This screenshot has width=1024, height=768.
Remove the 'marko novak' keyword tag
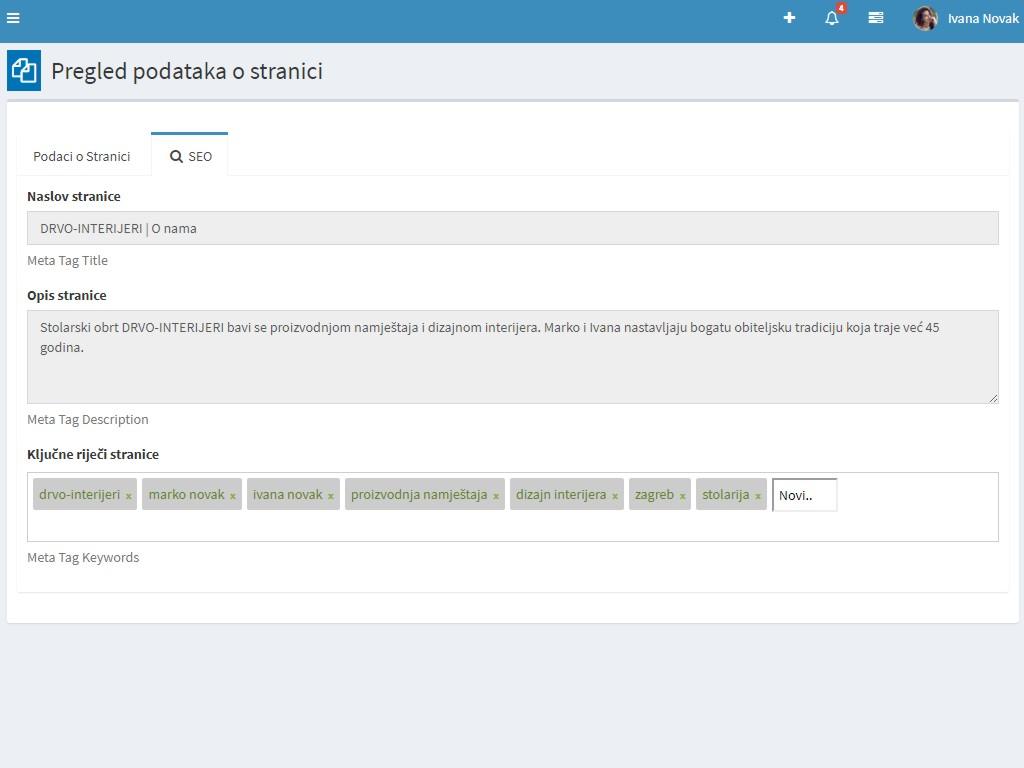233,496
